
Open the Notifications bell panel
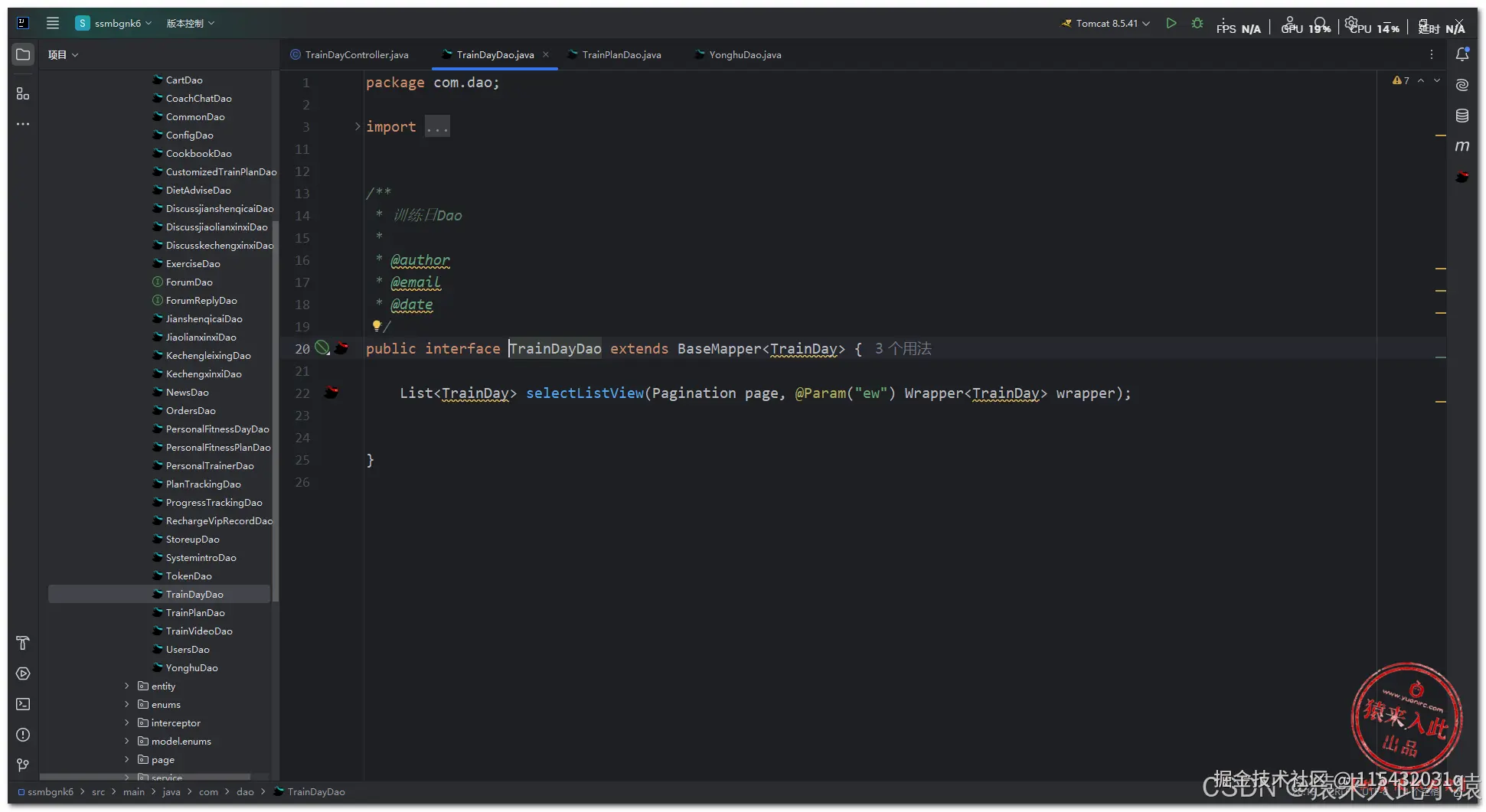pyautogui.click(x=1462, y=54)
